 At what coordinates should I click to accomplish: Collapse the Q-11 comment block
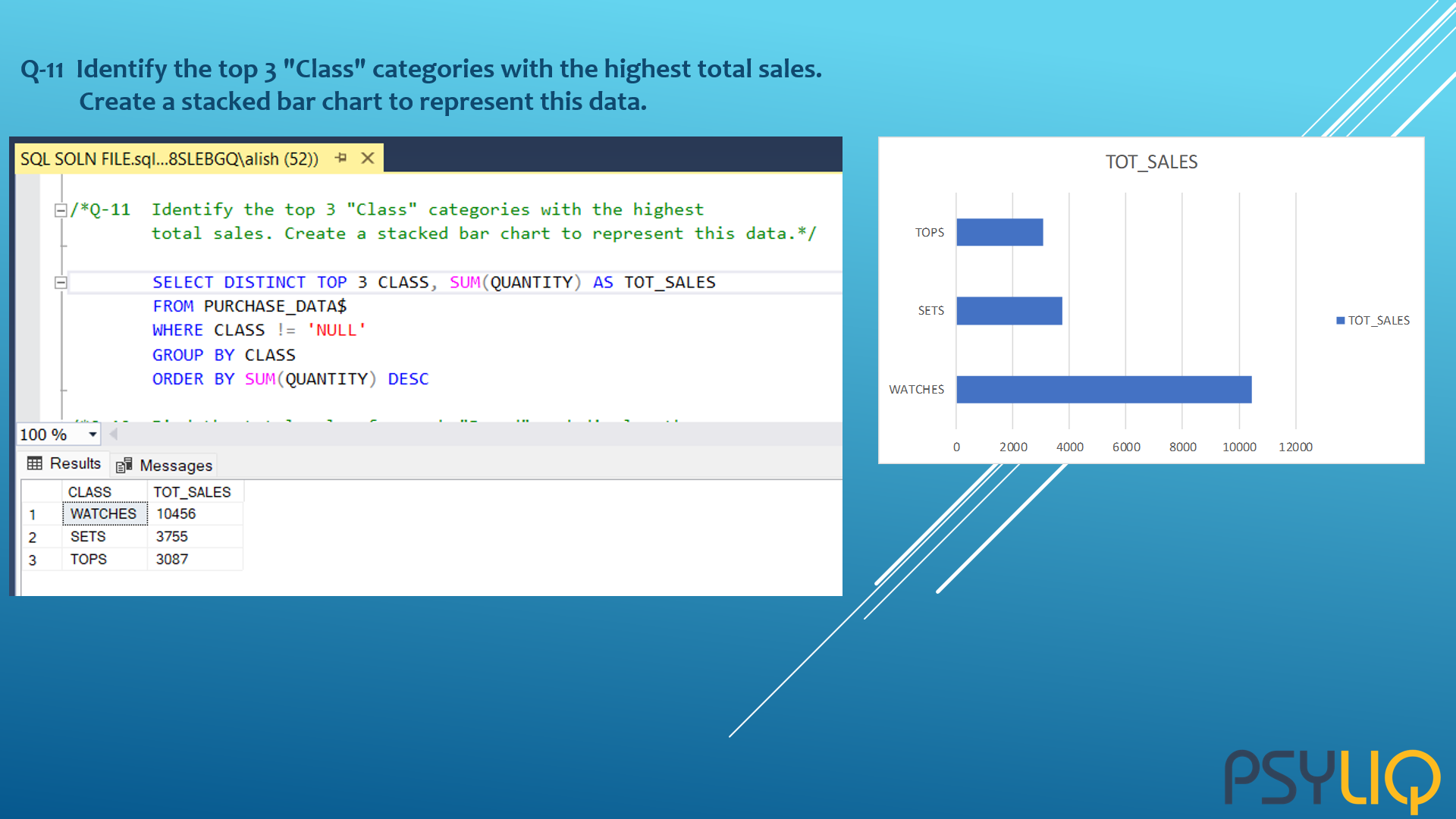coord(61,210)
